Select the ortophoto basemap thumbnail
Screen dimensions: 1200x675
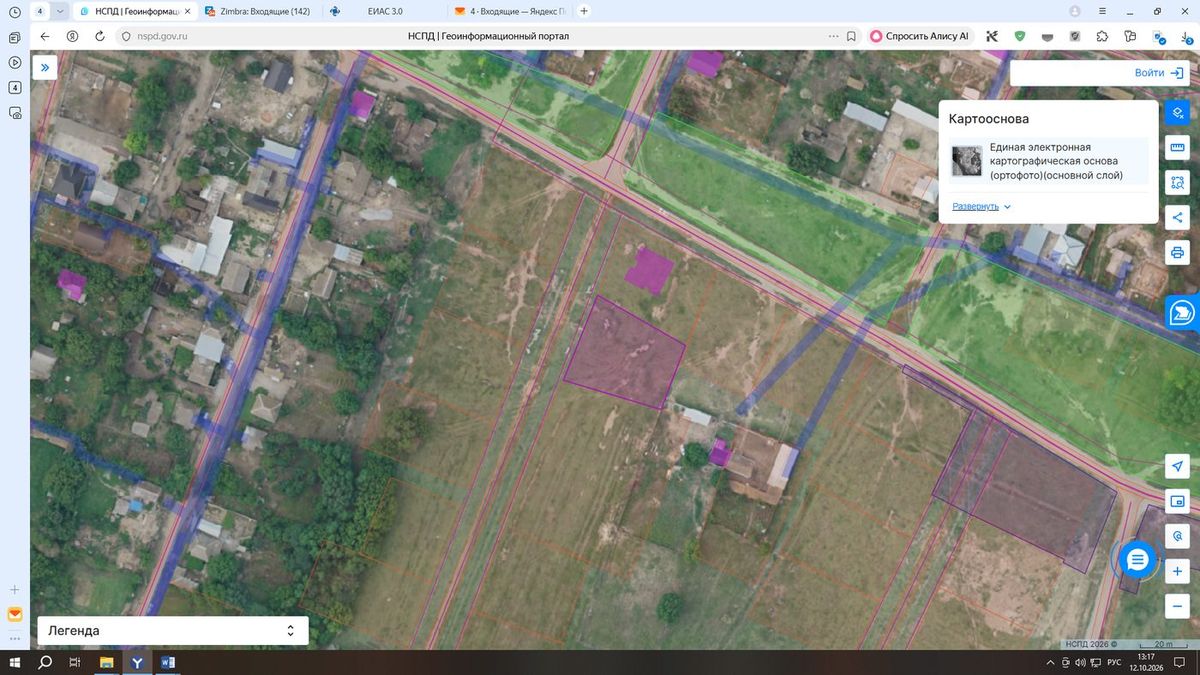click(x=967, y=161)
